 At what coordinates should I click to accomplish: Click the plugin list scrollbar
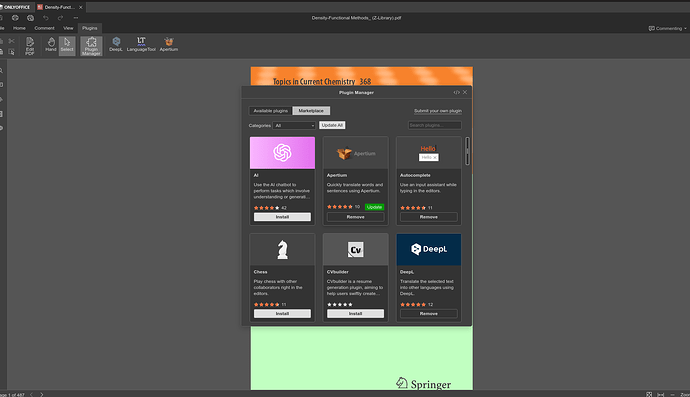pyautogui.click(x=467, y=151)
